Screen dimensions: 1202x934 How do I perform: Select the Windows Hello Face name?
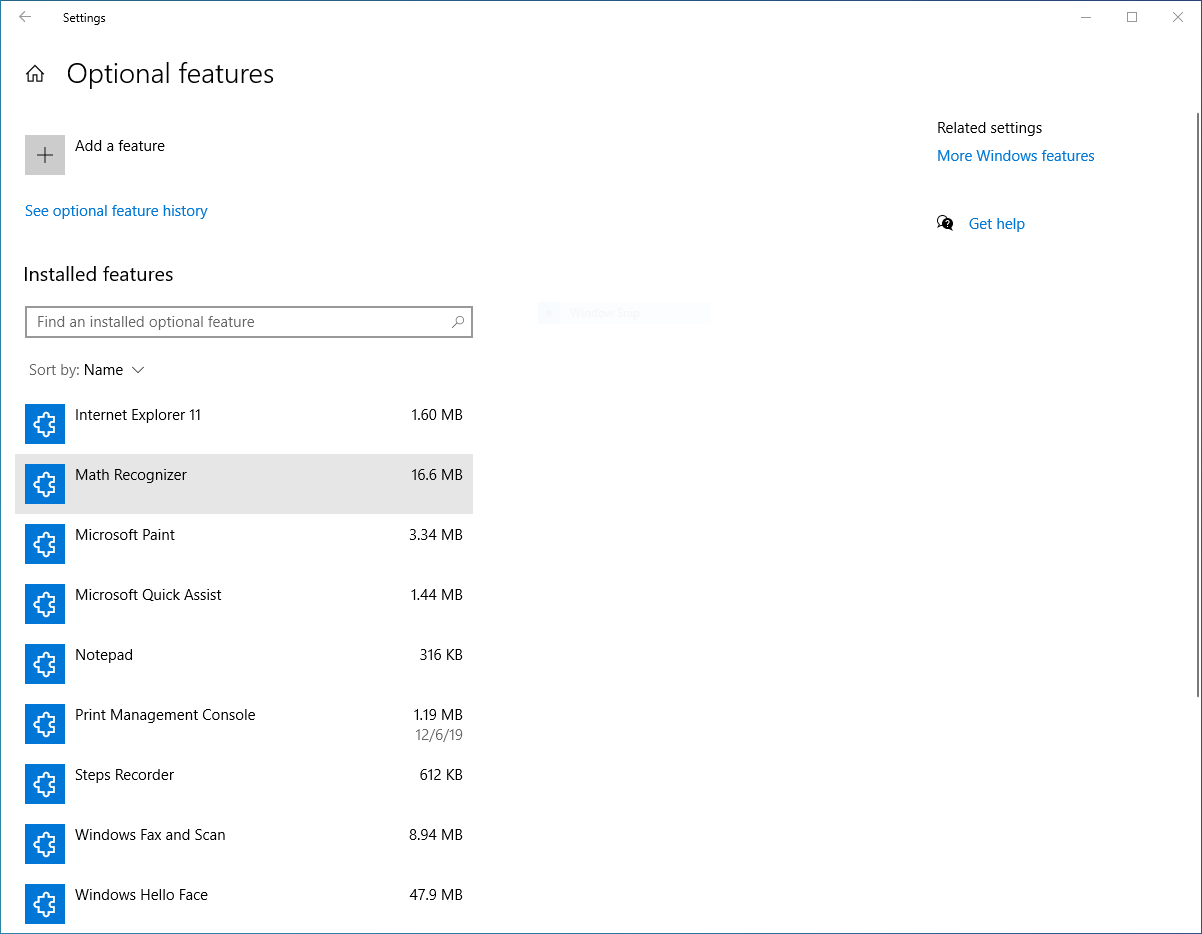141,895
